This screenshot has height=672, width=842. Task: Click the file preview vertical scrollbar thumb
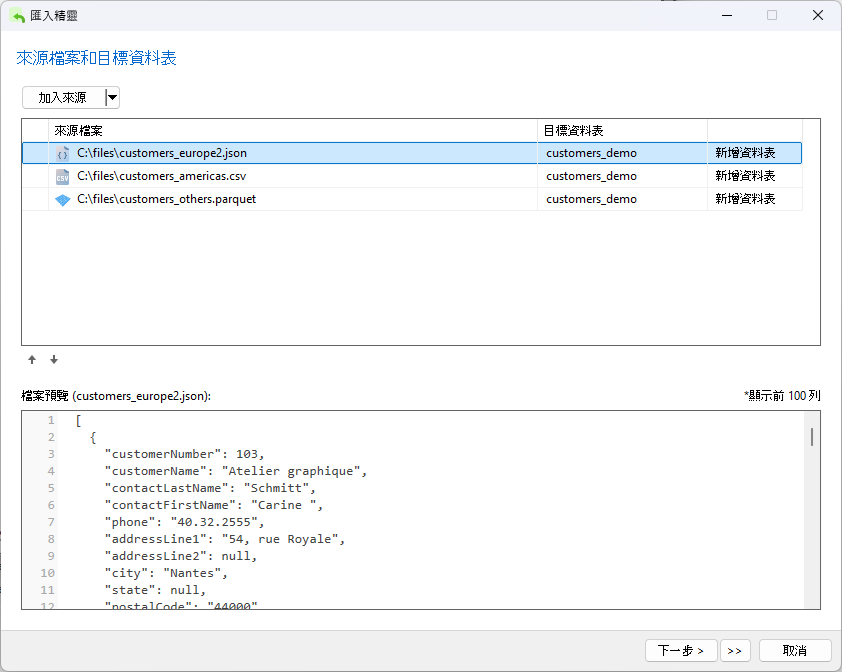(x=811, y=437)
